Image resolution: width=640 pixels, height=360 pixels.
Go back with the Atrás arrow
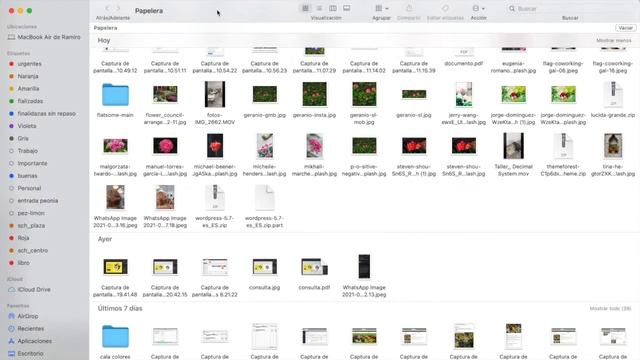[x=107, y=8]
